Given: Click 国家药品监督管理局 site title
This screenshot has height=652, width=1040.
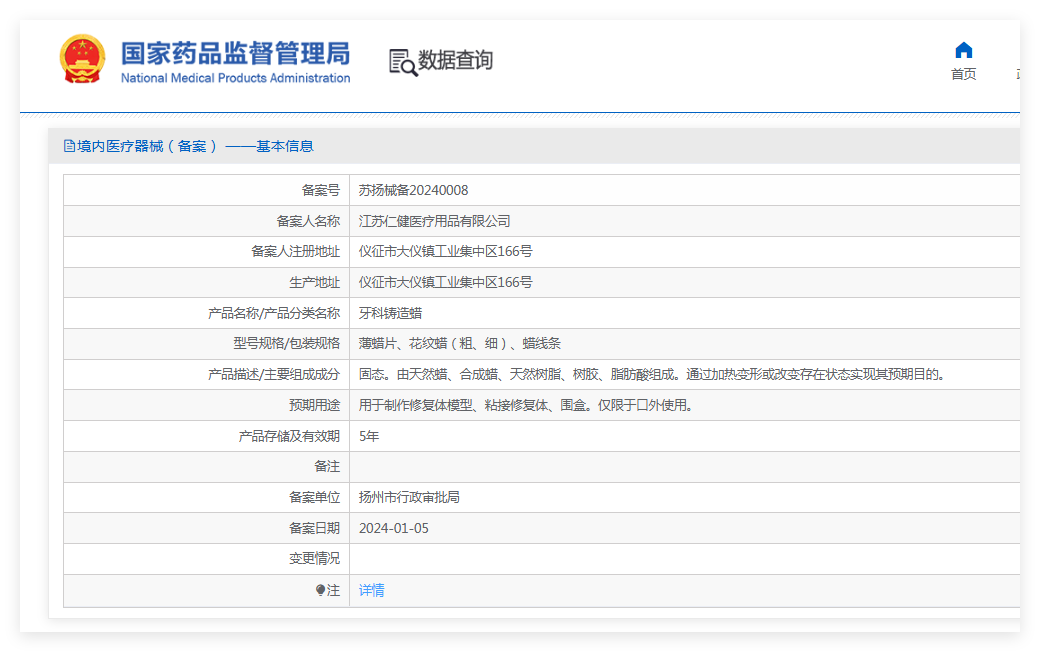Looking at the screenshot, I should point(235,53).
